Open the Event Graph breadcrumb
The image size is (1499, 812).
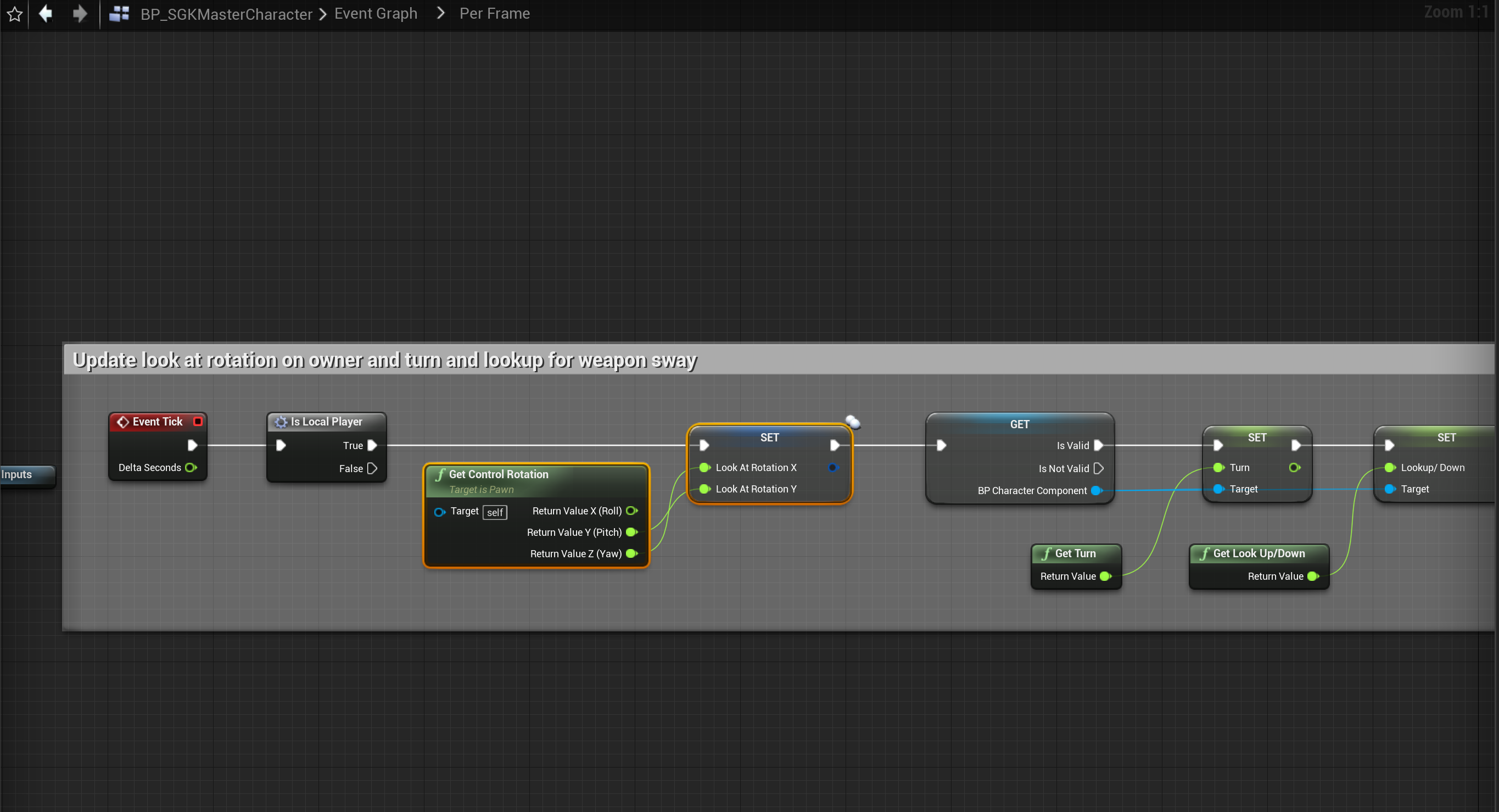point(376,13)
